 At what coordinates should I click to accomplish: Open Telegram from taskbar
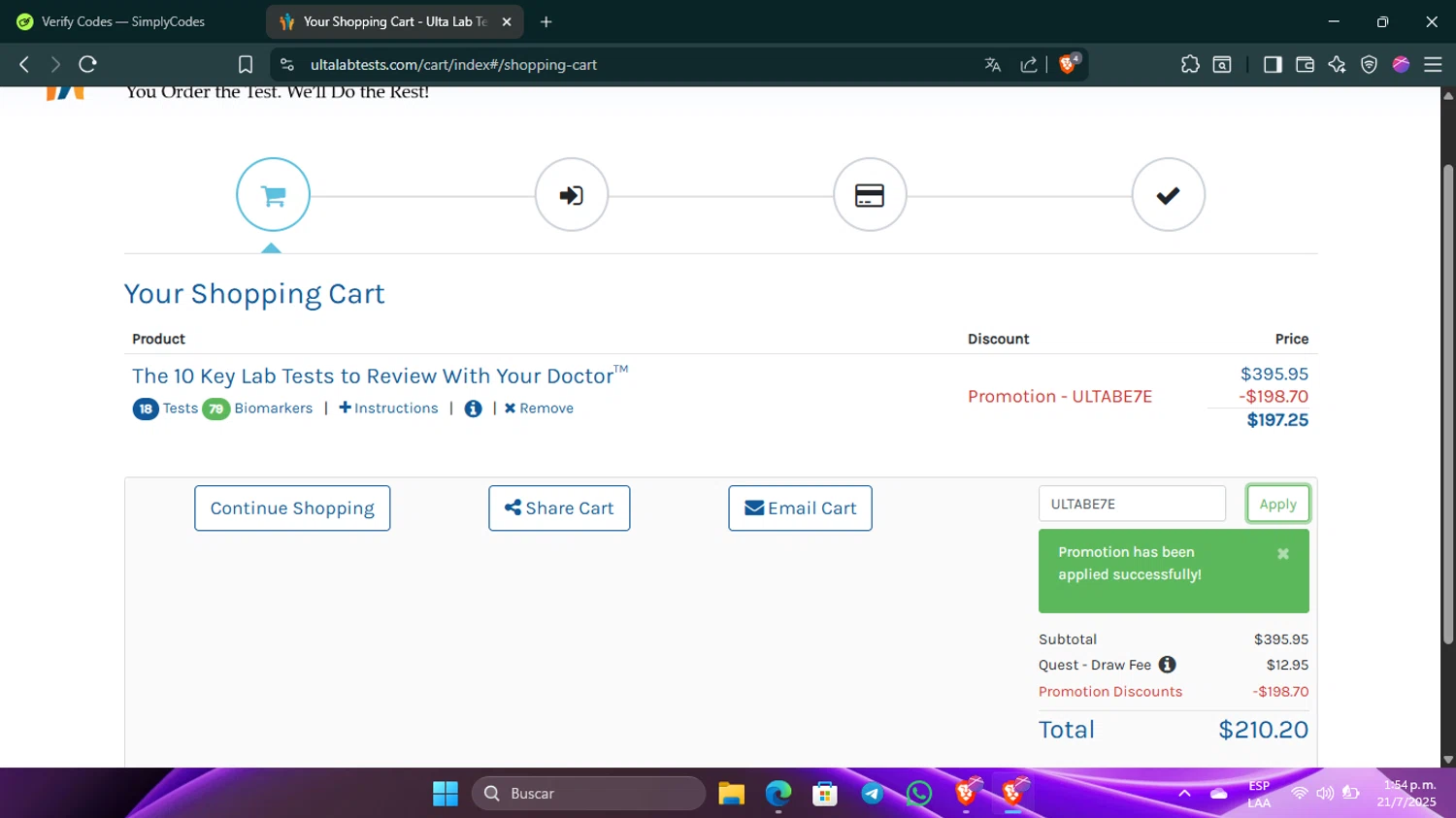click(x=872, y=794)
